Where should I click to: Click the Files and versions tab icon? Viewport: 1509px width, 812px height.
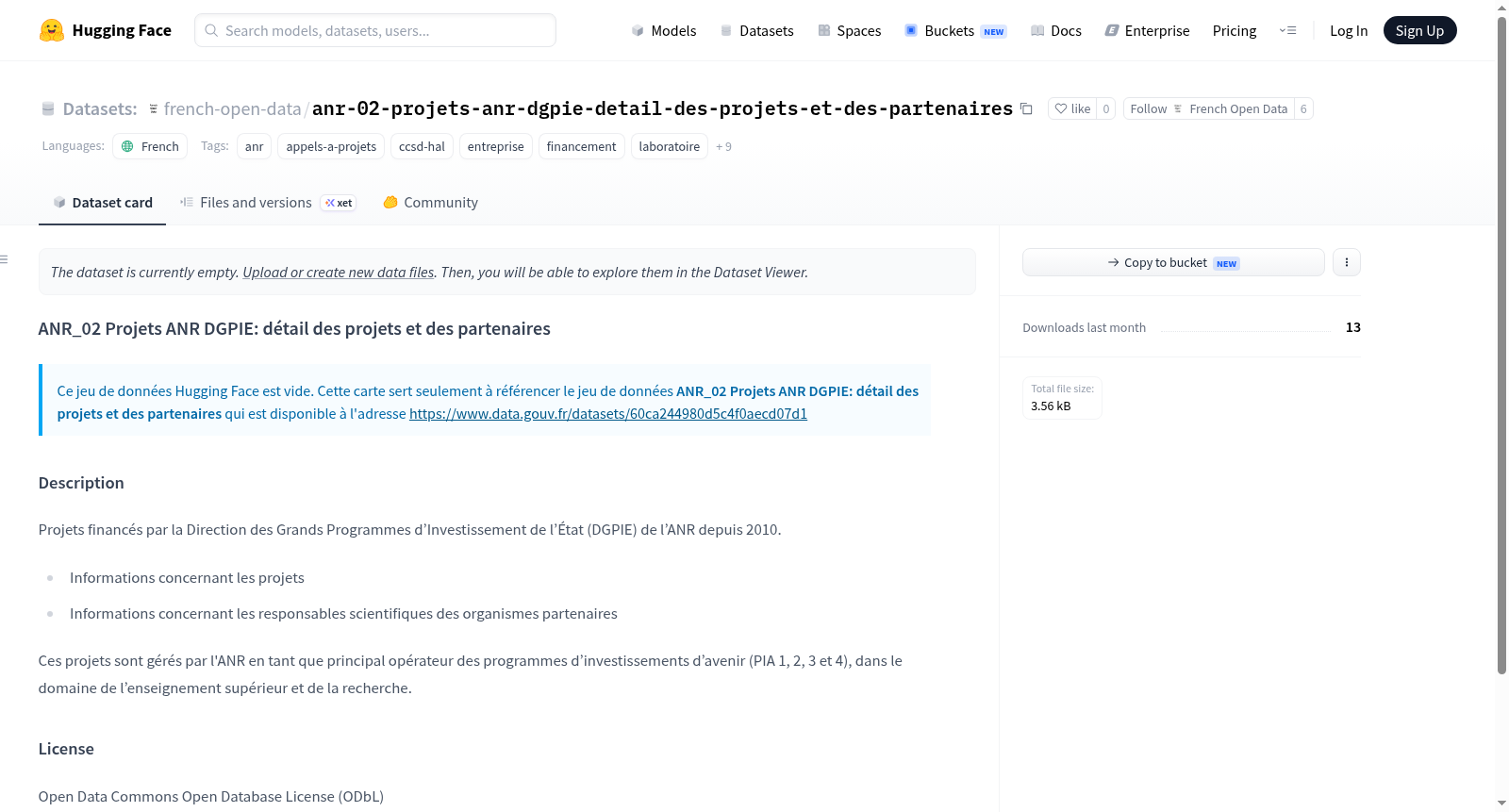[187, 202]
